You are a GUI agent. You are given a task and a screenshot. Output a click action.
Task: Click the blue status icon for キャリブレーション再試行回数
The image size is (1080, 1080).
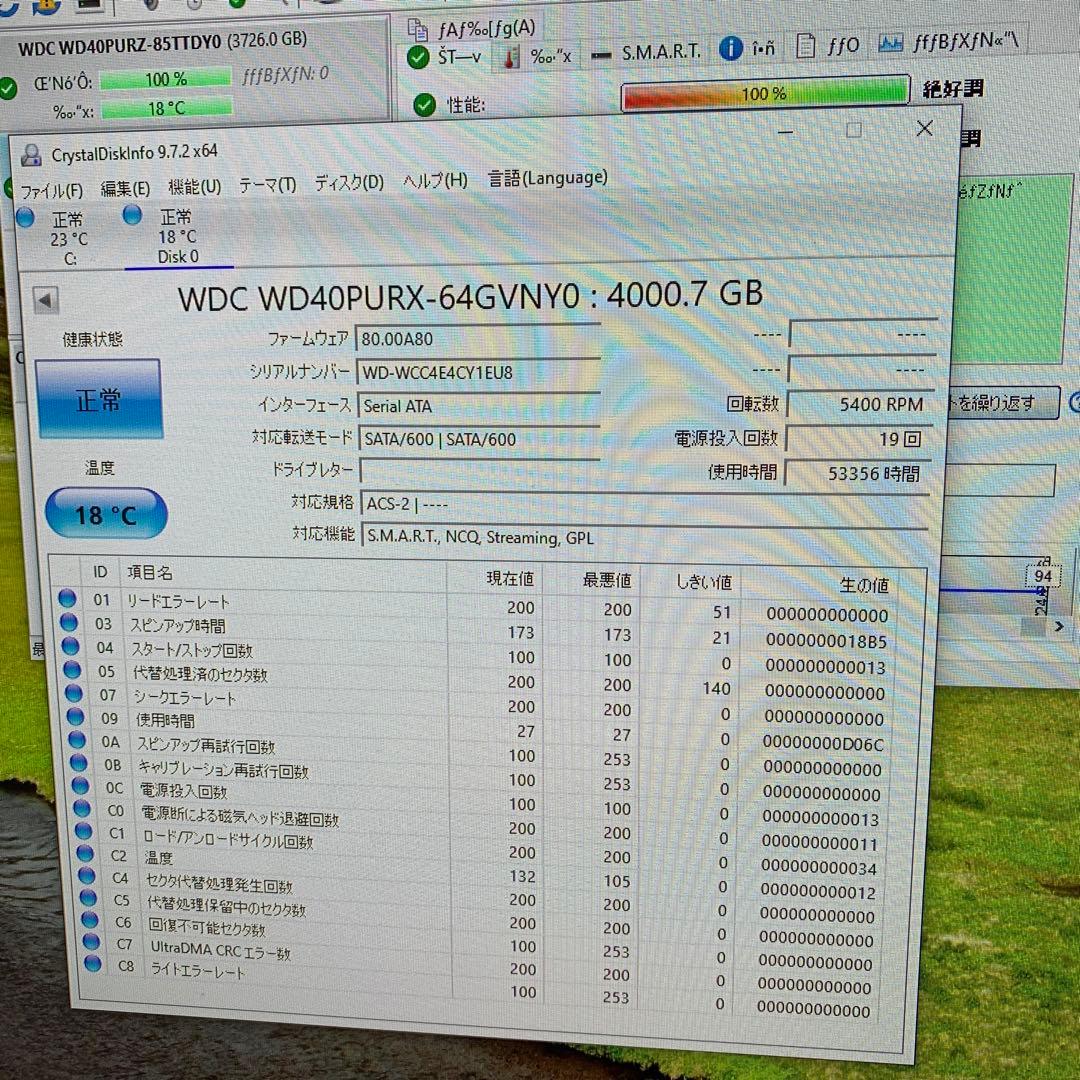coord(79,762)
